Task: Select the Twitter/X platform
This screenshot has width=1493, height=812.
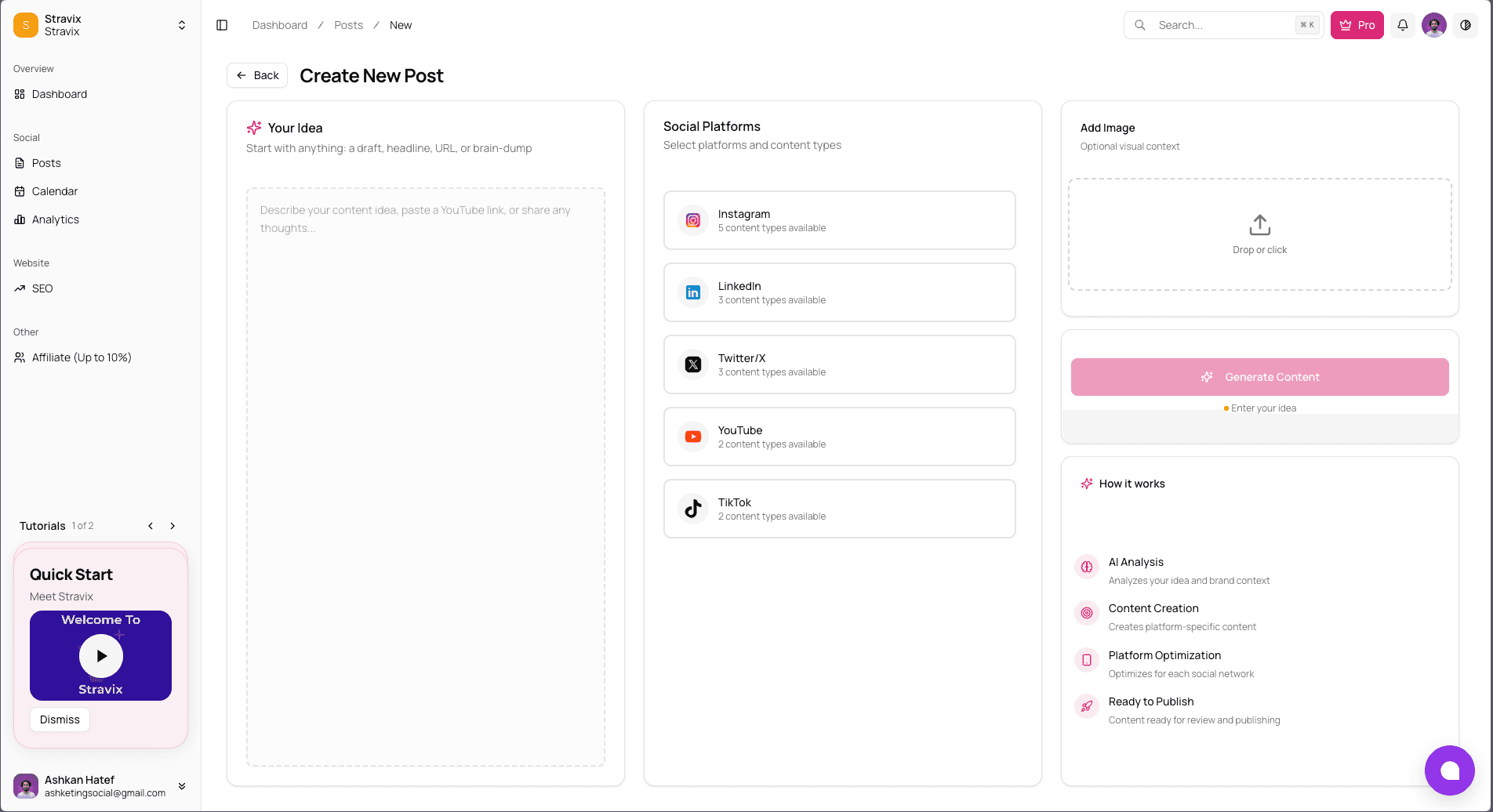Action: coord(838,364)
